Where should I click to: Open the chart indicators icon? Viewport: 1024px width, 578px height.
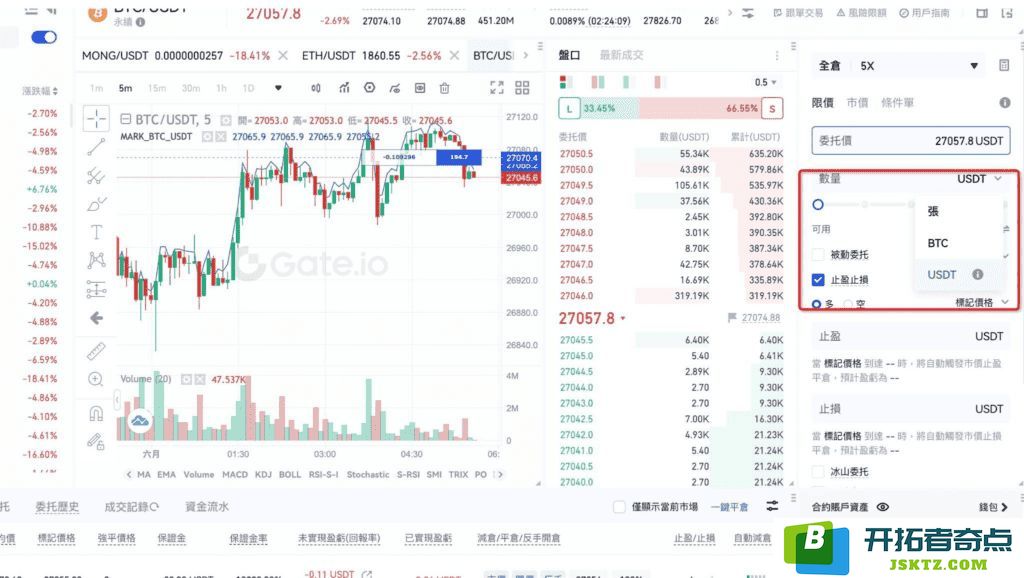pyautogui.click(x=344, y=88)
